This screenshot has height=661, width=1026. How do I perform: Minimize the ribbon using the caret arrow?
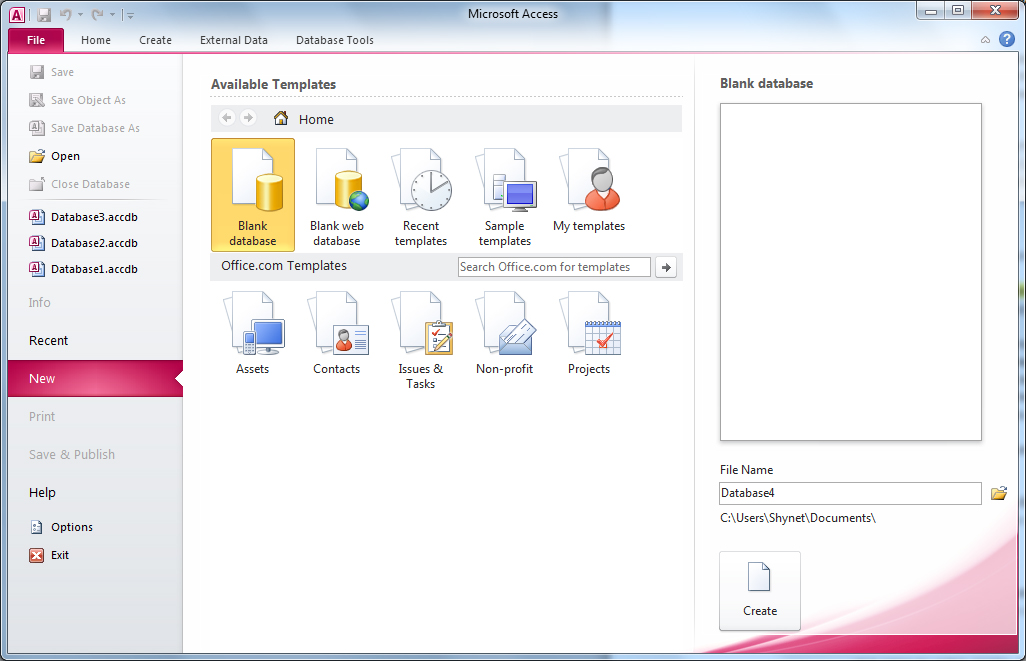tap(986, 40)
